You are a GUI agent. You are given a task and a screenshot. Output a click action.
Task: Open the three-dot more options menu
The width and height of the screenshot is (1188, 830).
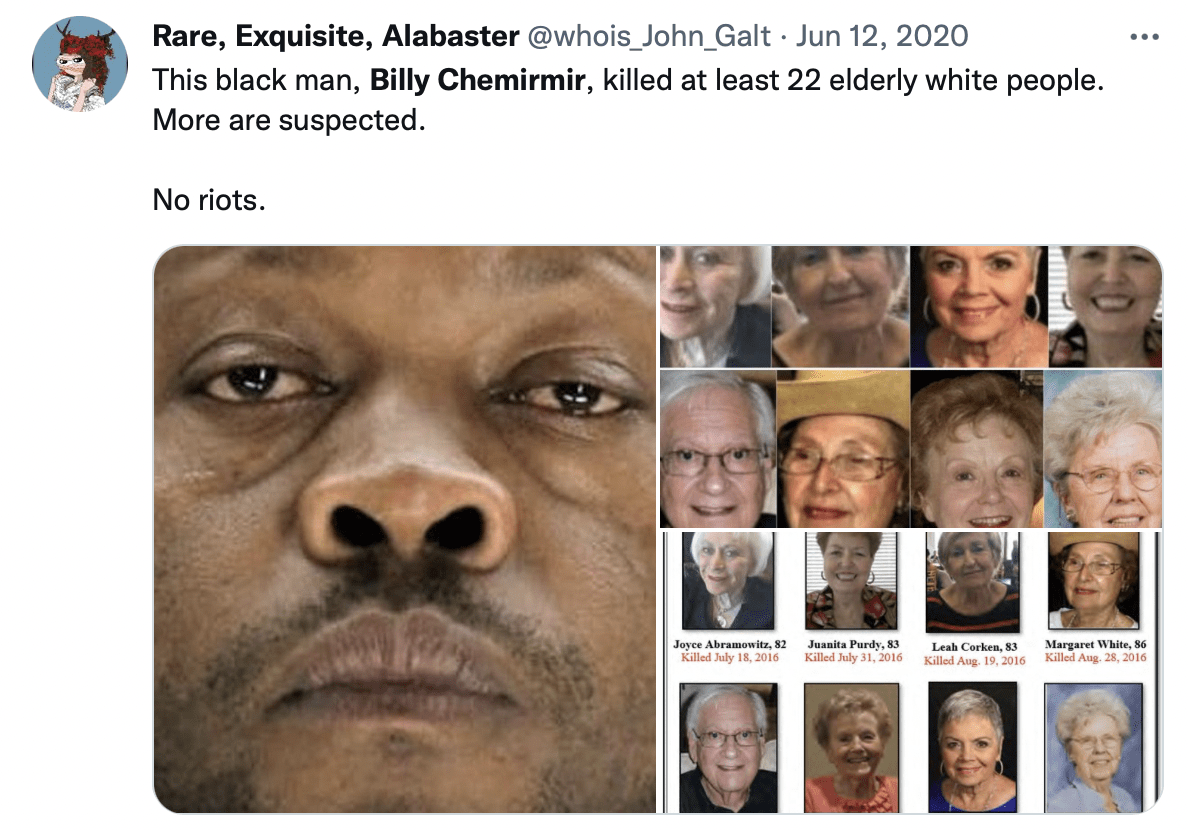pos(1144,36)
